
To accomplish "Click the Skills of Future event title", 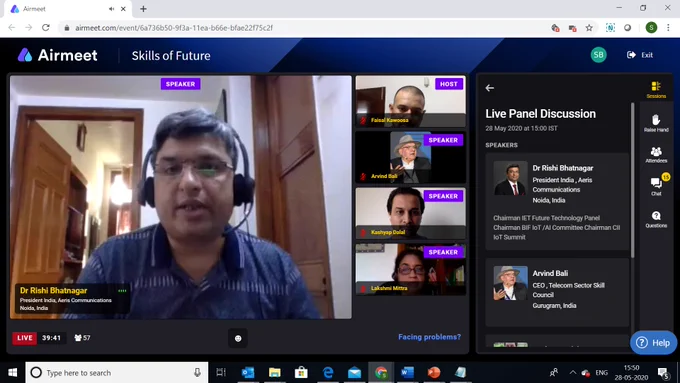I will (171, 56).
